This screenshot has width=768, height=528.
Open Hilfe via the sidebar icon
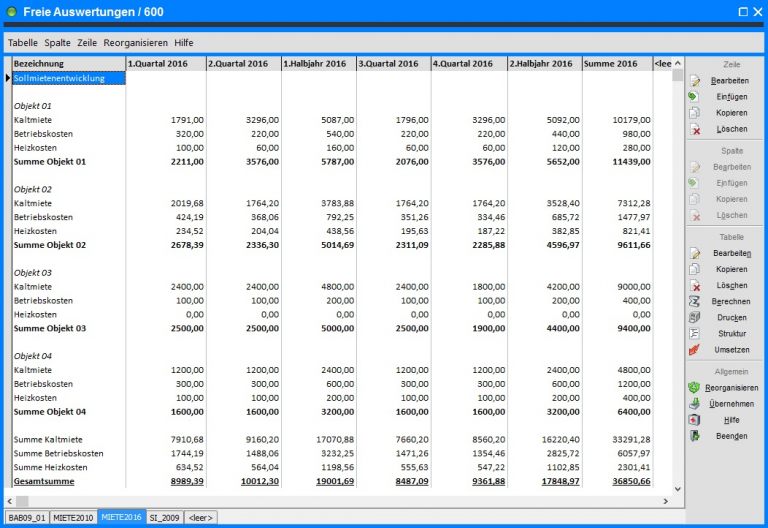(x=694, y=420)
